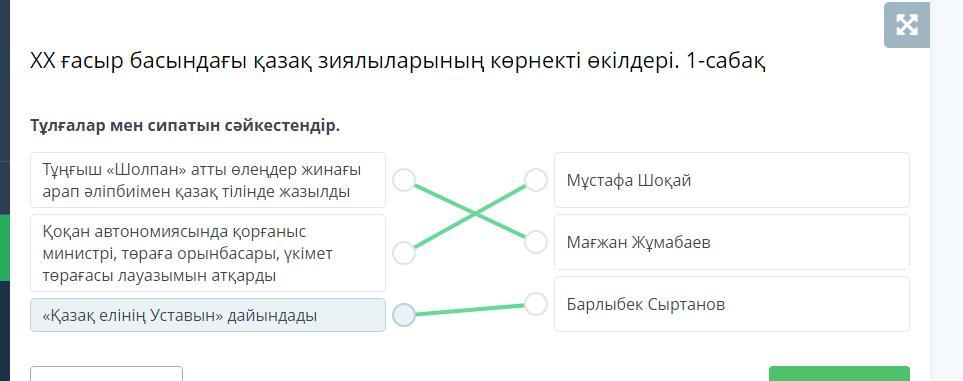Click the green segment in left sidebar strip
The image size is (963, 381).
coord(5,248)
